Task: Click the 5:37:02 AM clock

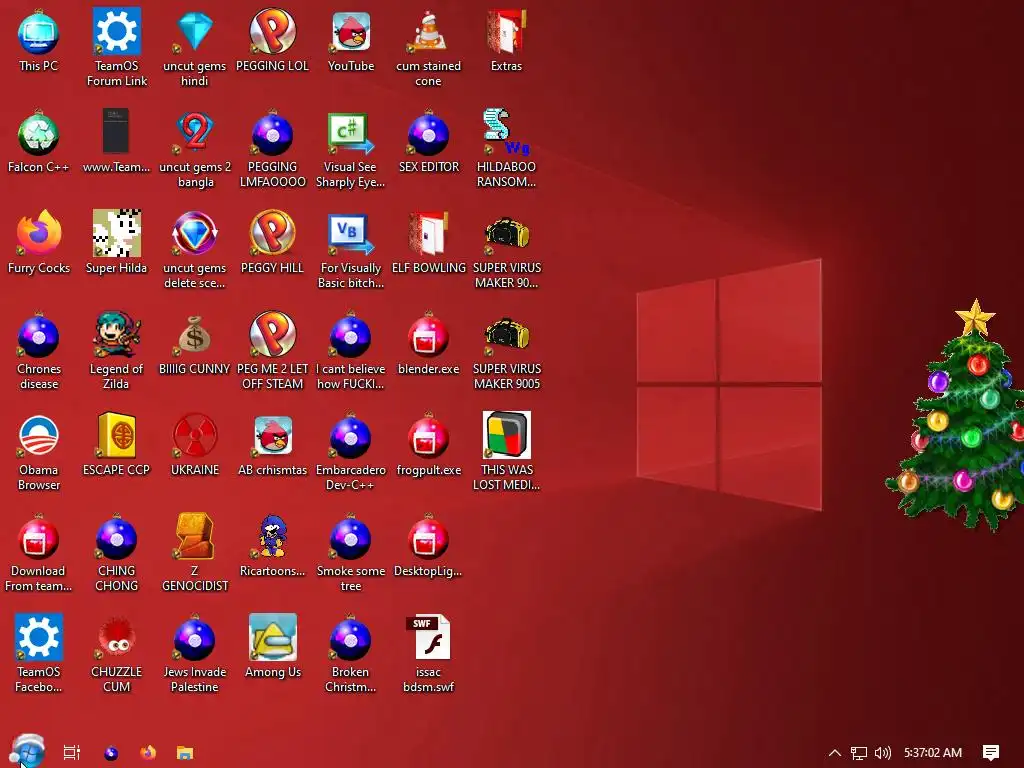Action: coord(933,753)
